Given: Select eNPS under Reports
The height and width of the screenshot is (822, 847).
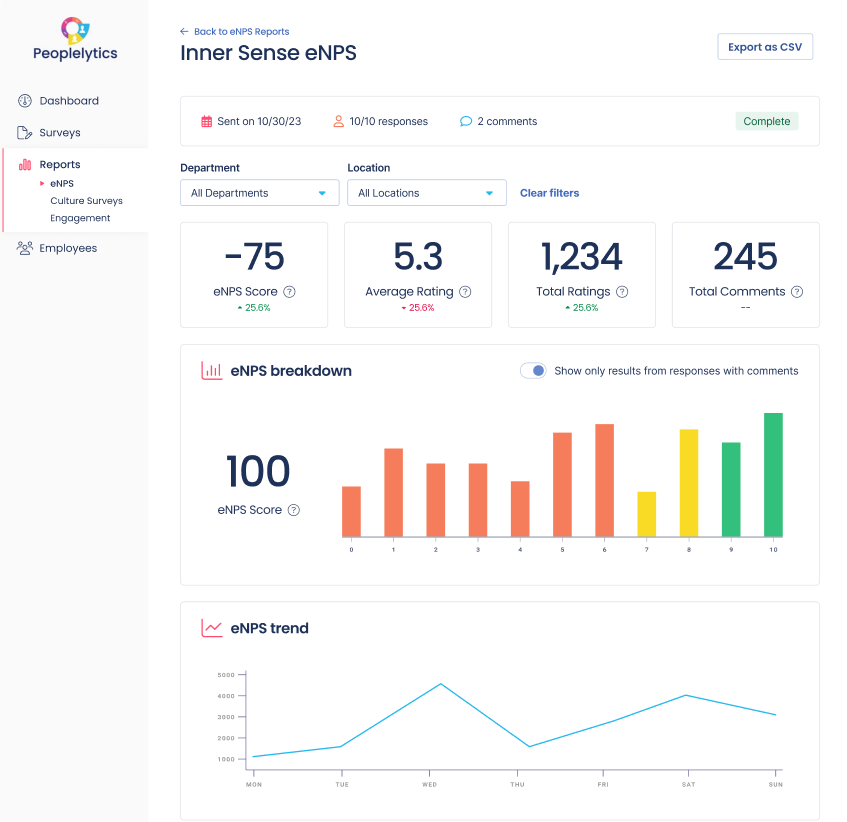Looking at the screenshot, I should tap(62, 184).
